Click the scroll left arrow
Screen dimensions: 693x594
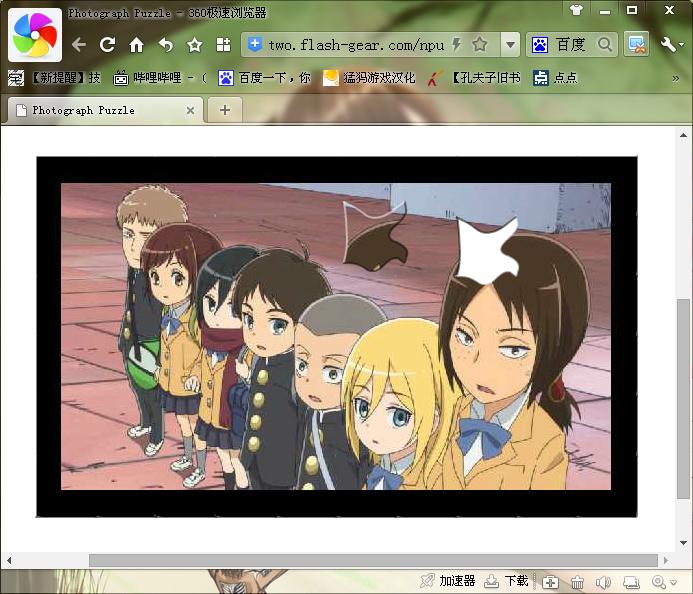(x=8, y=560)
